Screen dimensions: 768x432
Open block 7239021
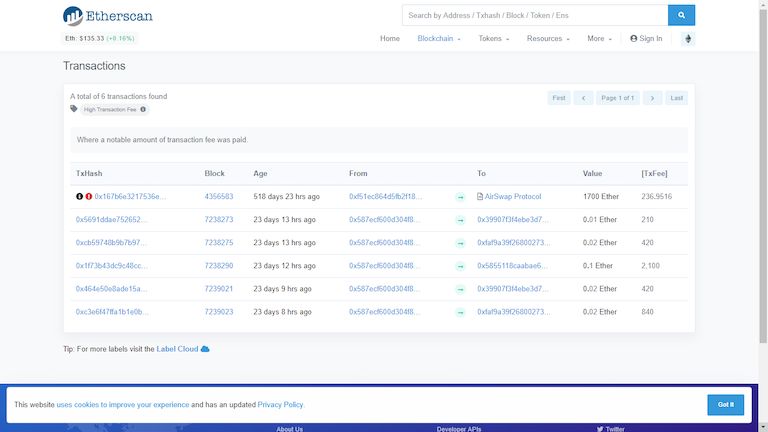[219, 288]
